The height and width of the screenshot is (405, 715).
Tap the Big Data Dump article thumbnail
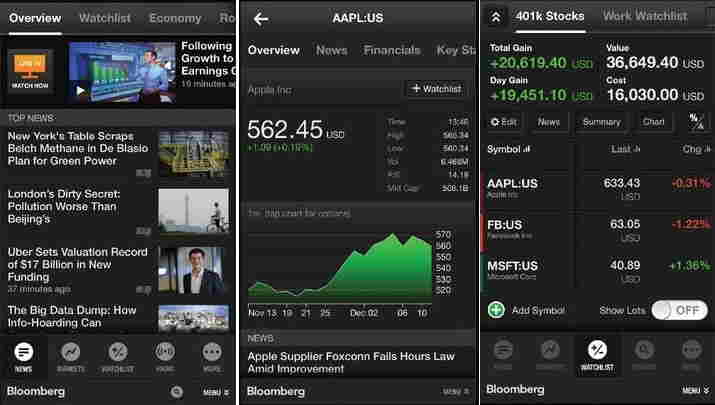pos(194,318)
